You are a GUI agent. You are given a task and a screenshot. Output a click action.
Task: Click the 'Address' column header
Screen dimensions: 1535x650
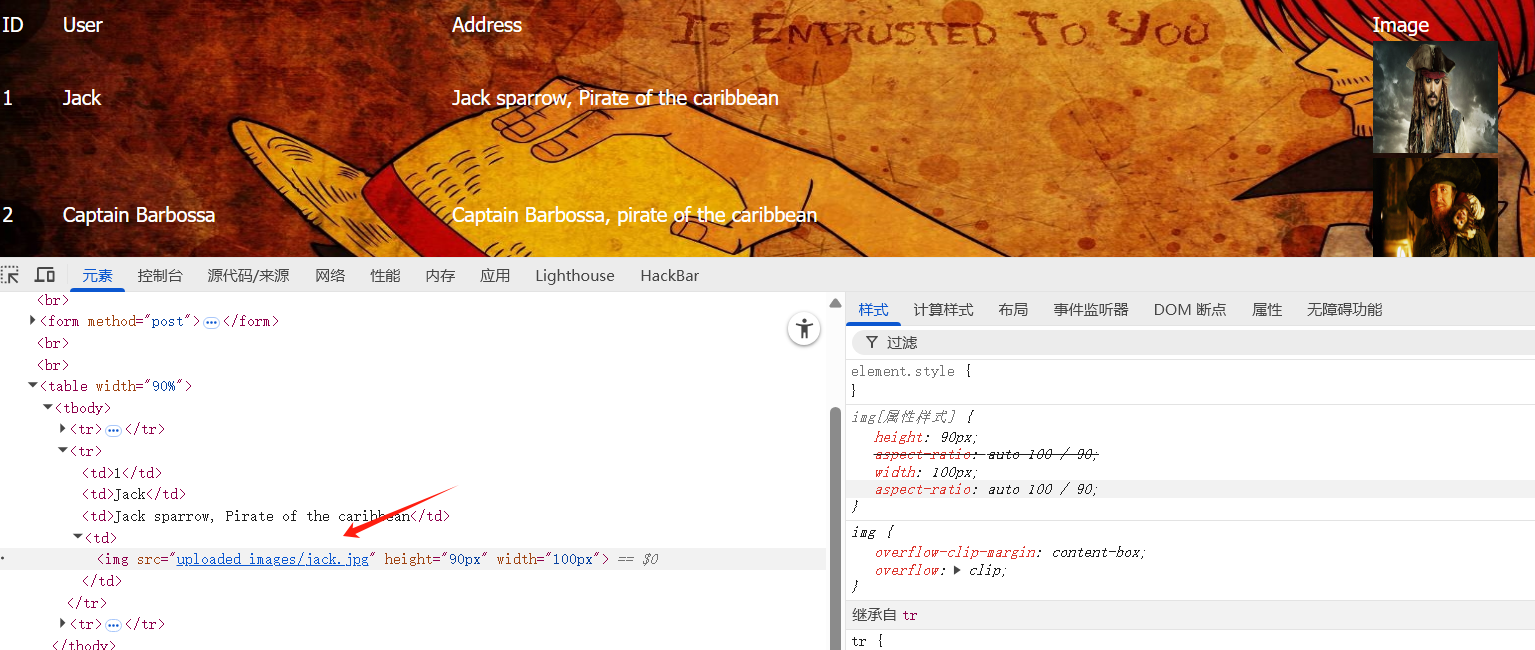[x=487, y=25]
